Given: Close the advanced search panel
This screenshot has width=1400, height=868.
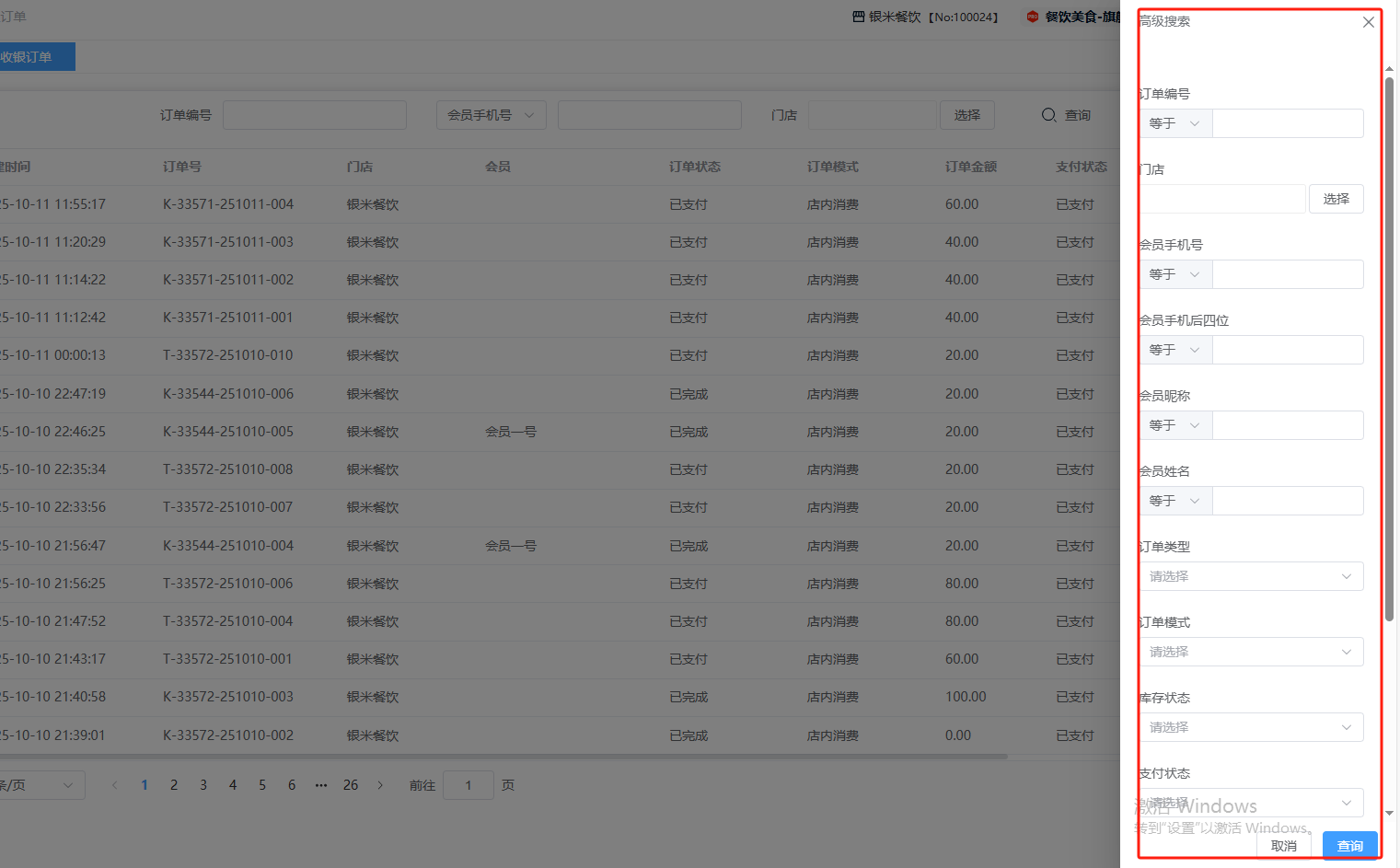Looking at the screenshot, I should pyautogui.click(x=1369, y=22).
